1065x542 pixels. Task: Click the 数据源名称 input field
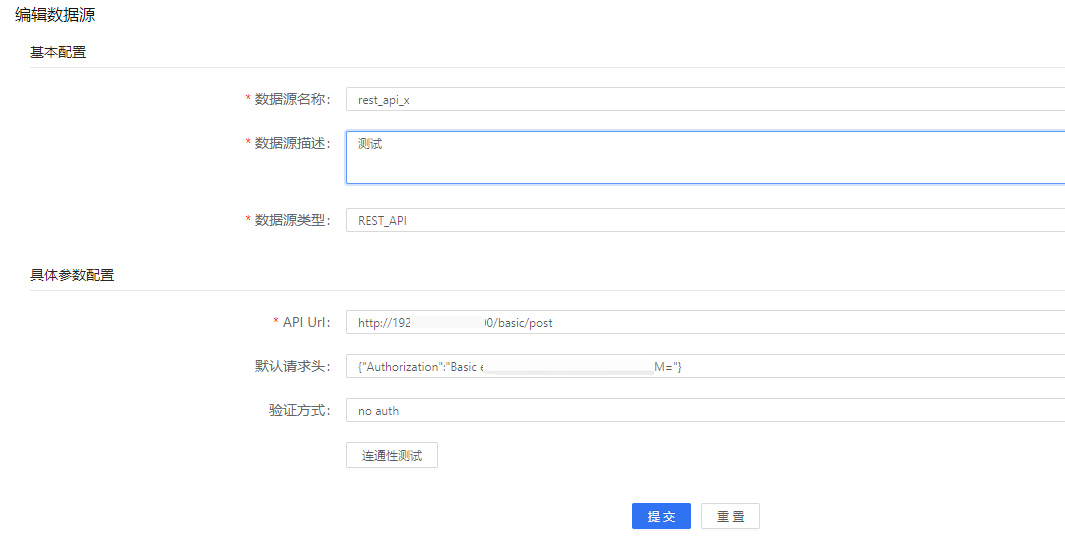click(x=700, y=100)
